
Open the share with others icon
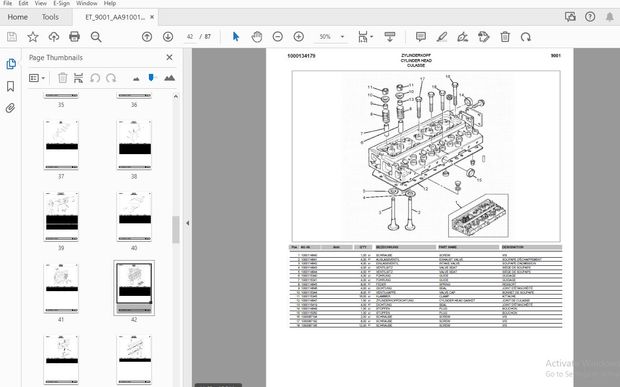point(570,17)
